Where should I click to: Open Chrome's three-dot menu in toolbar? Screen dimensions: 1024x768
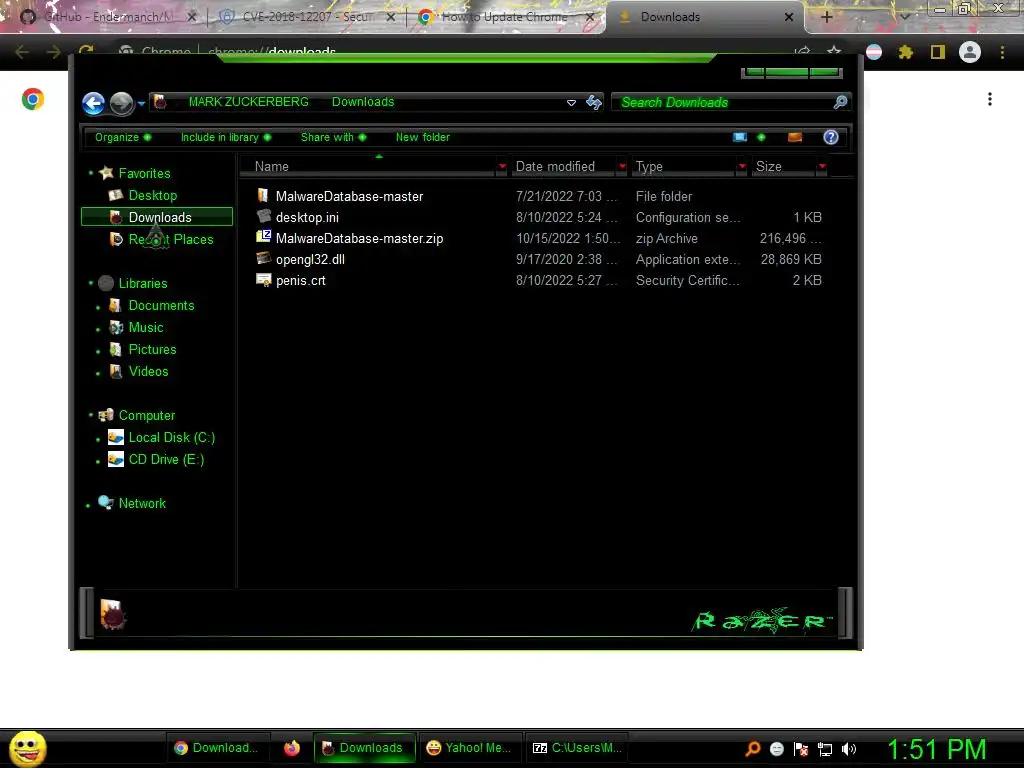[x=1002, y=52]
